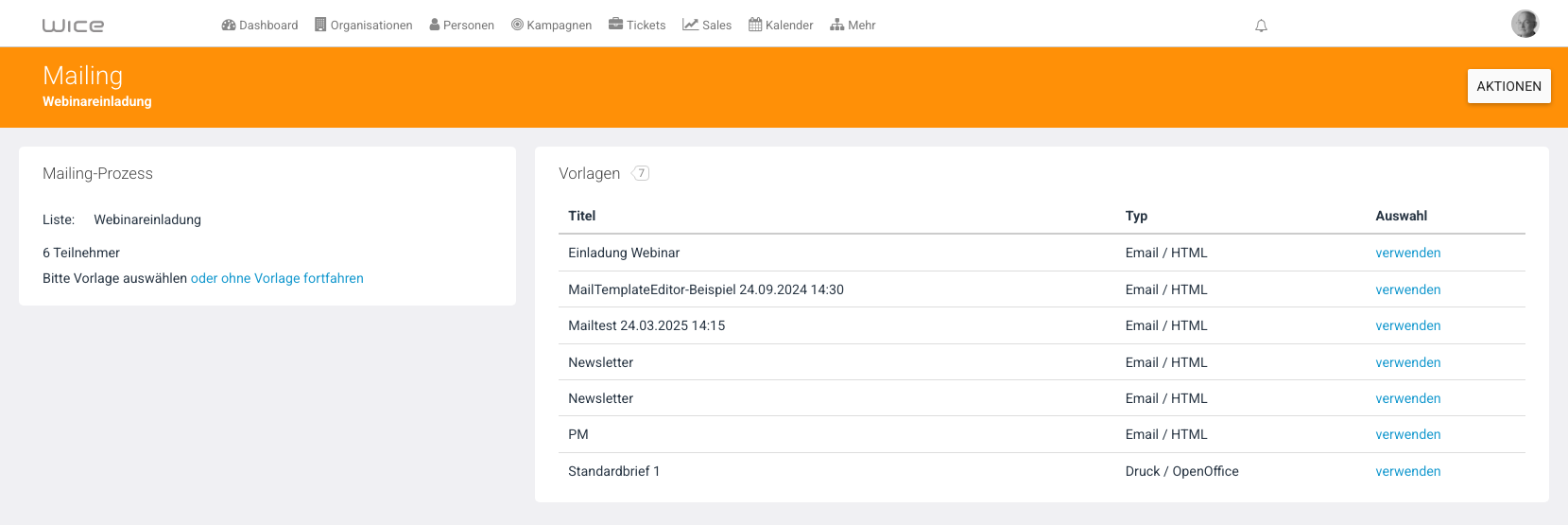1568x525 pixels.
Task: Click the Wice logo
Action: tap(73, 26)
